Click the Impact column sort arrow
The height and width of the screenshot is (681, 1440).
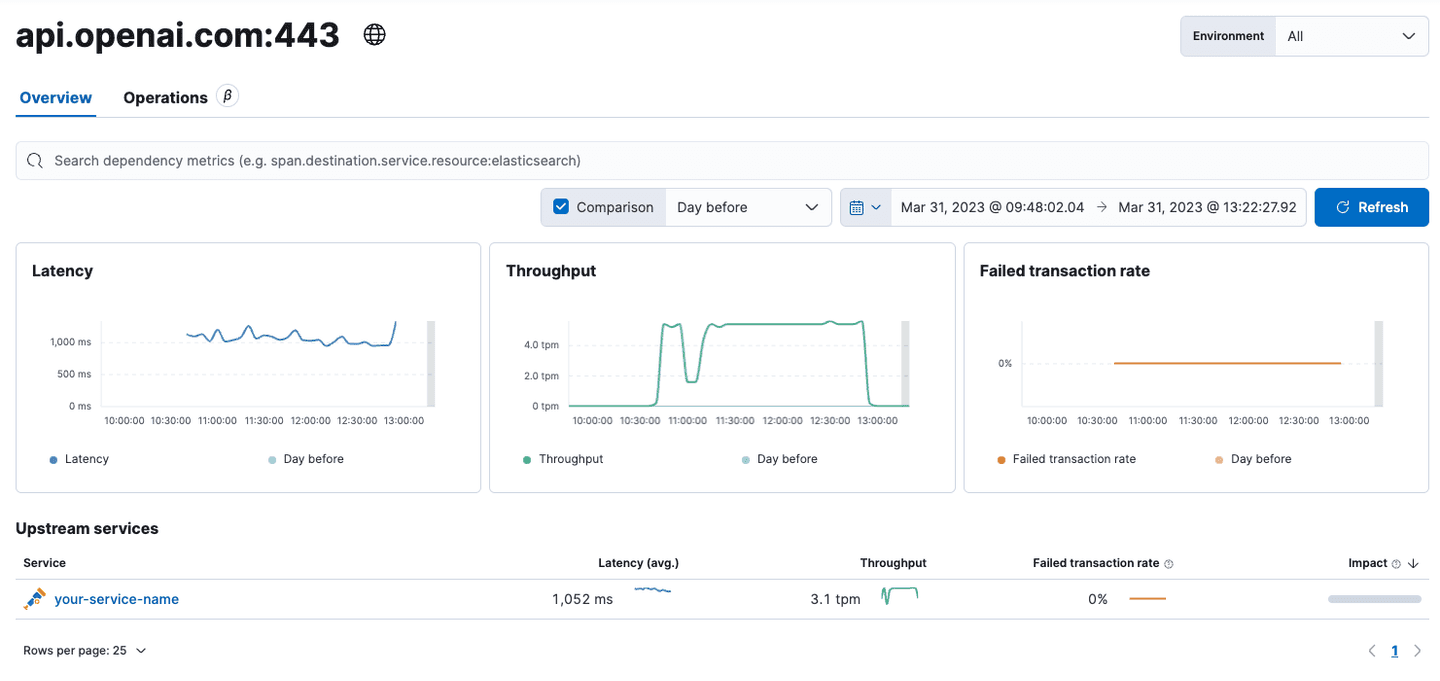point(1413,563)
